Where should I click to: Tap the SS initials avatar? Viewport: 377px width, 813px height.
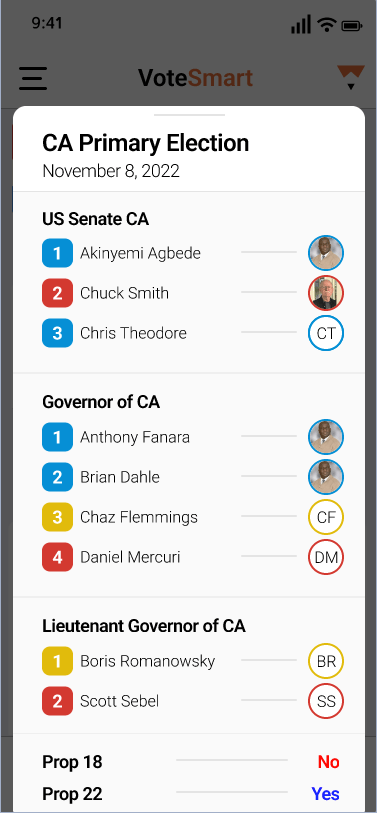(x=326, y=701)
